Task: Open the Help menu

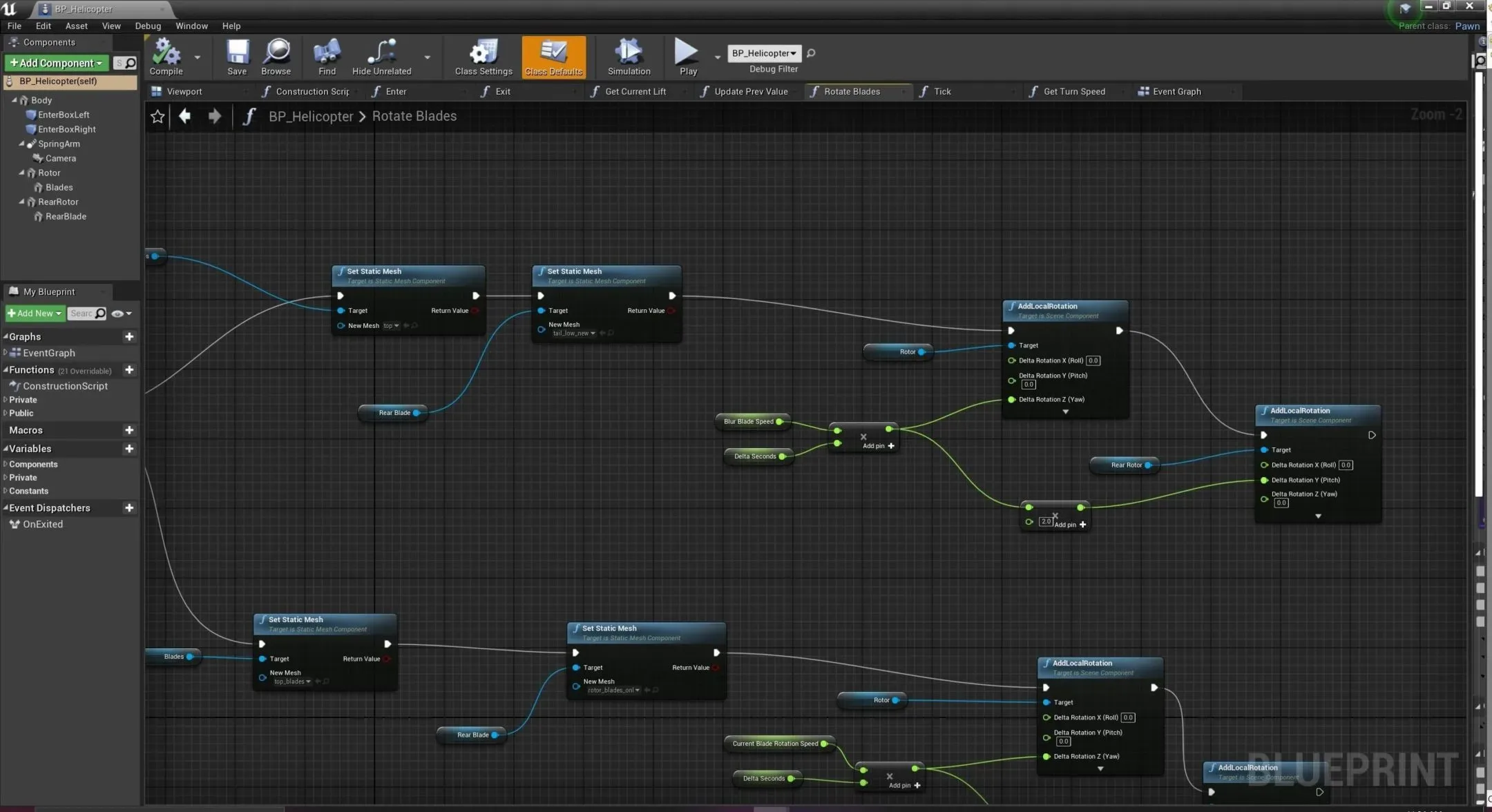Action: click(x=231, y=26)
